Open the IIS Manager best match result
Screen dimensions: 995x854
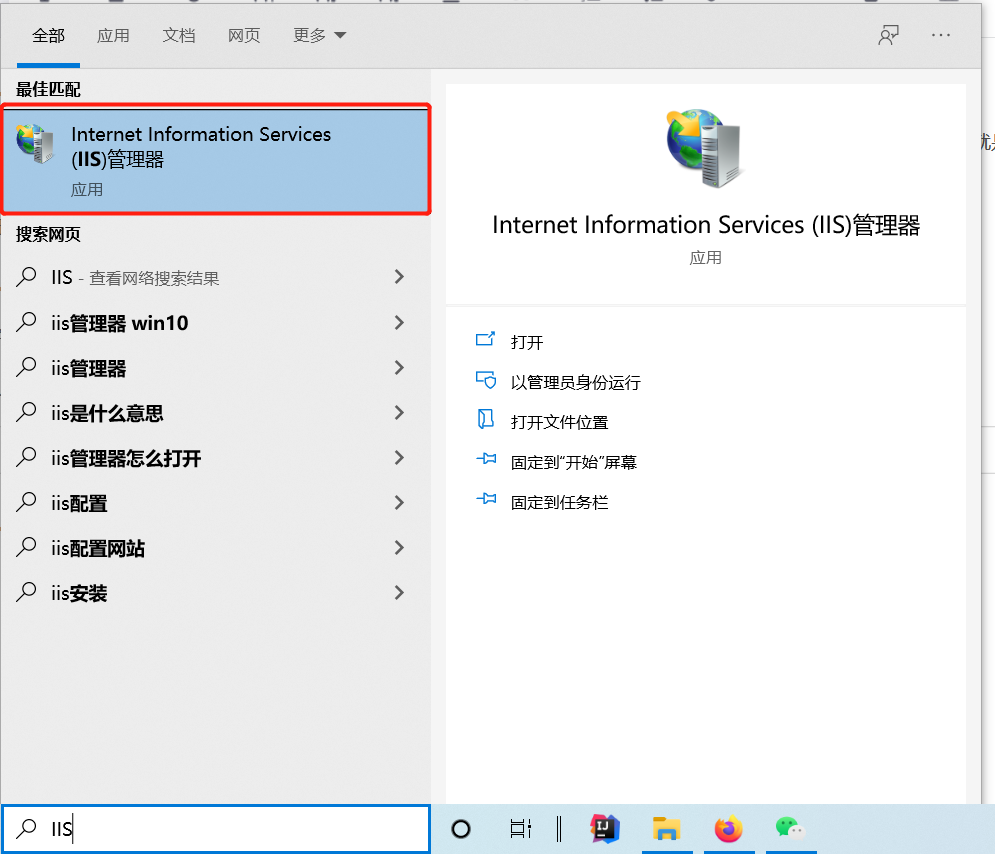tap(216, 160)
